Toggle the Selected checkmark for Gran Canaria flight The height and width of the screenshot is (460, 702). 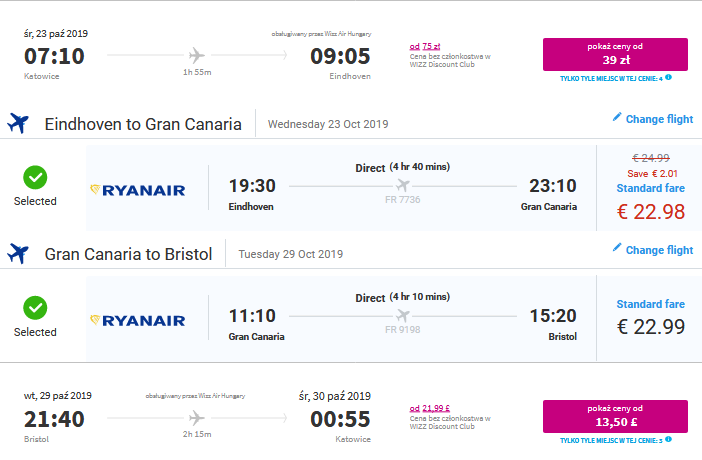[x=35, y=308]
